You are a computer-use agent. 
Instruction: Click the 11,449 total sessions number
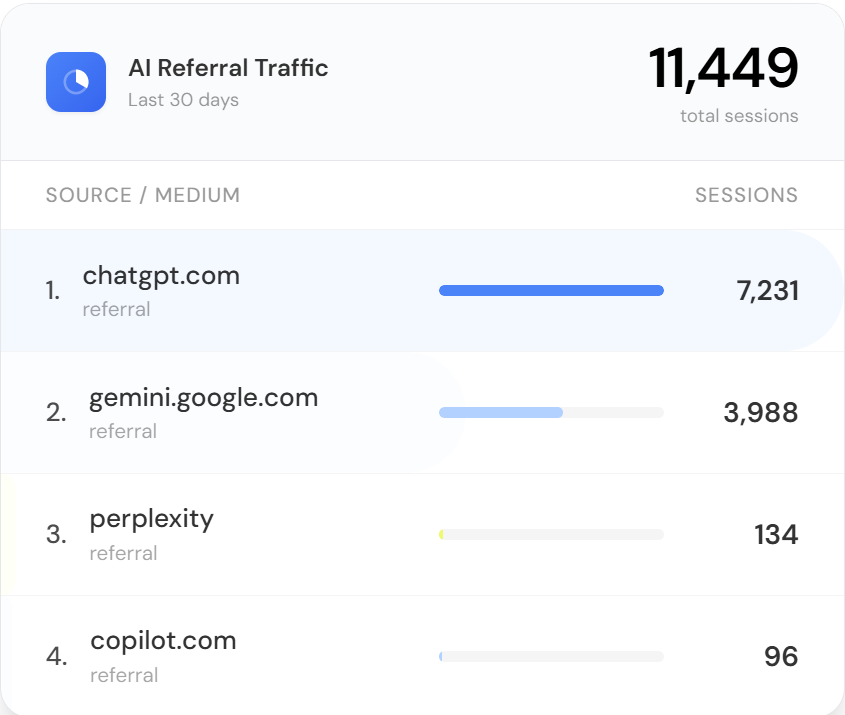click(723, 69)
